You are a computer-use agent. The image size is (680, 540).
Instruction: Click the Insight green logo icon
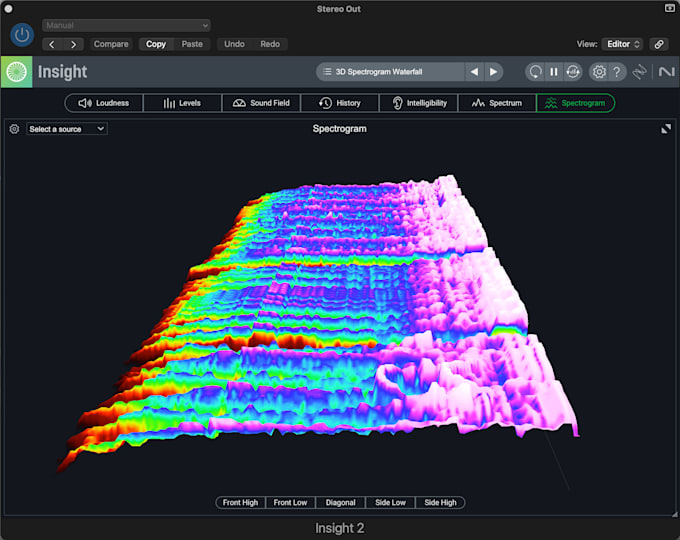coord(16,72)
